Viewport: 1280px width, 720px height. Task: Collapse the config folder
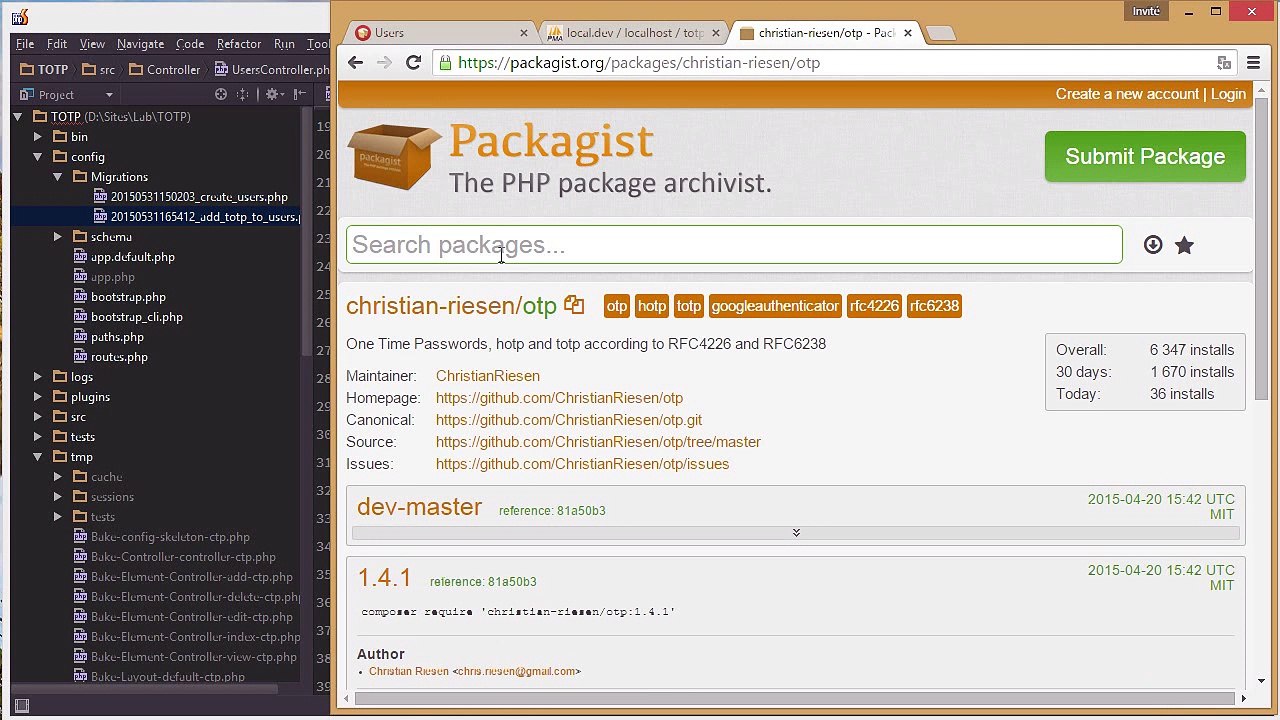(38, 157)
